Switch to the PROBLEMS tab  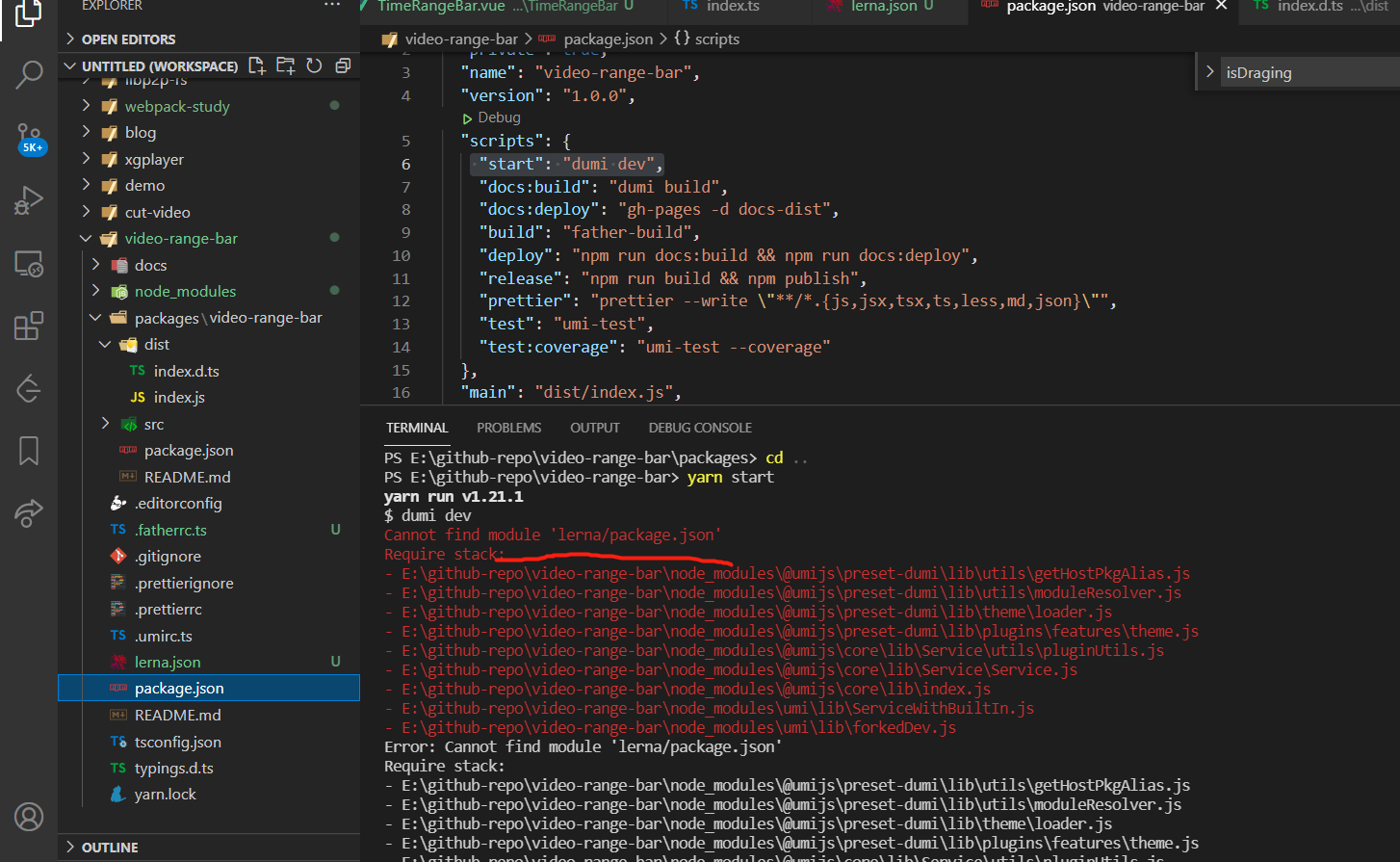pos(508,427)
